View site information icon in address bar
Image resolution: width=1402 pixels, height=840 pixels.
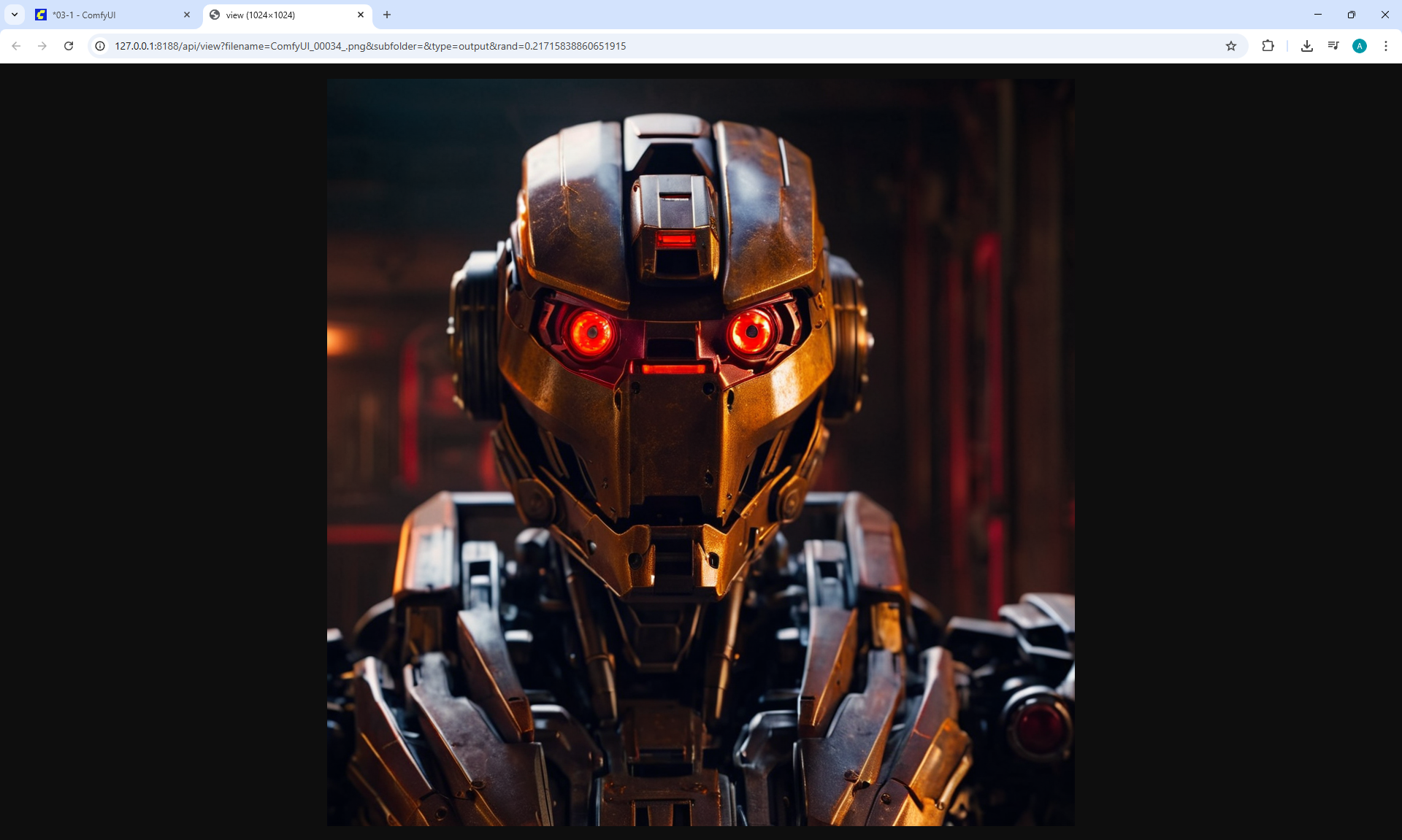pyautogui.click(x=101, y=46)
